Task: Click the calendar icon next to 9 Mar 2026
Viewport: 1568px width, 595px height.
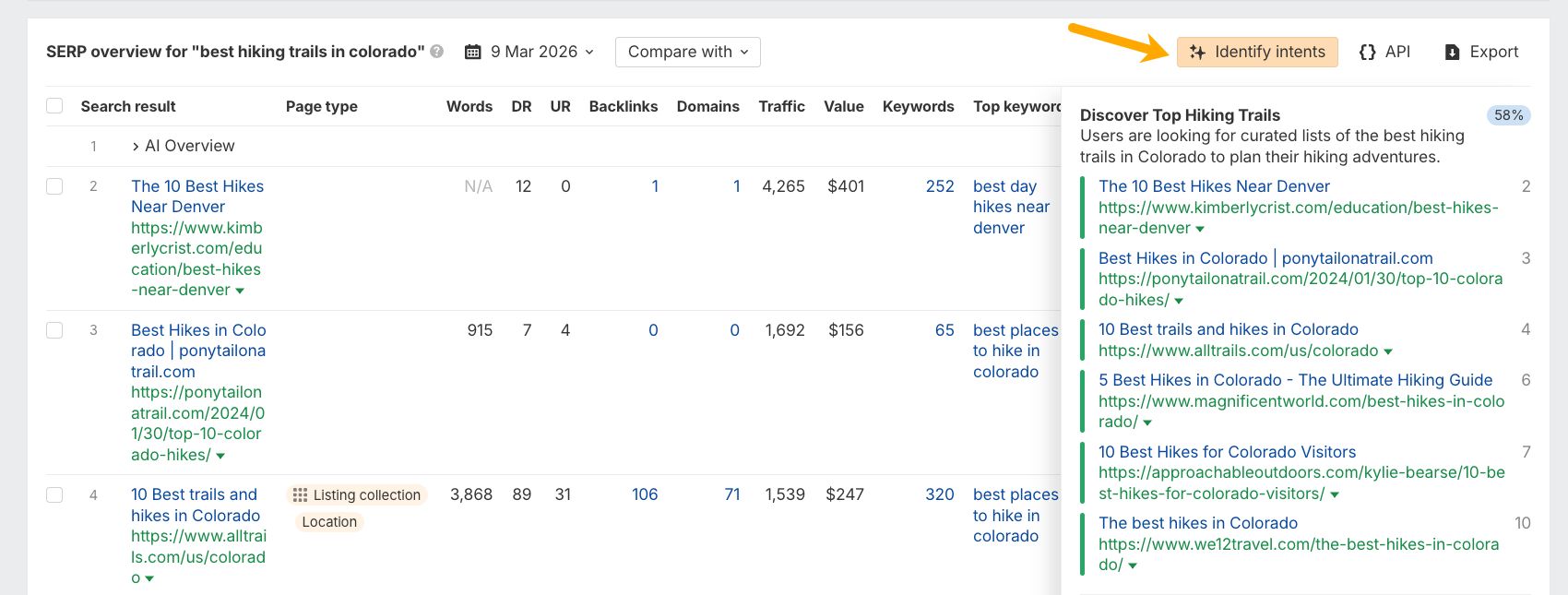Action: pos(473,52)
